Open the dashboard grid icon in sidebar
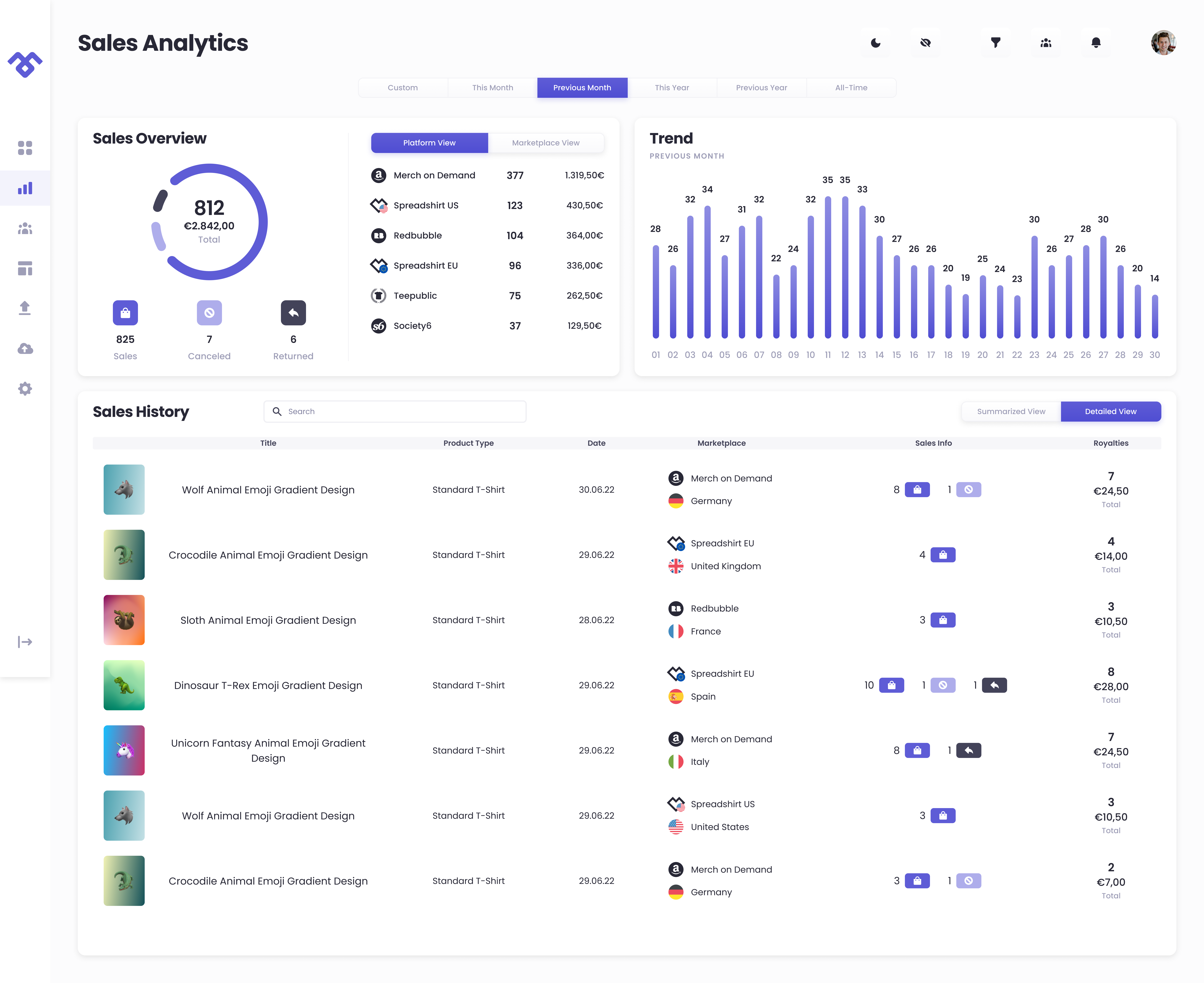 [25, 148]
